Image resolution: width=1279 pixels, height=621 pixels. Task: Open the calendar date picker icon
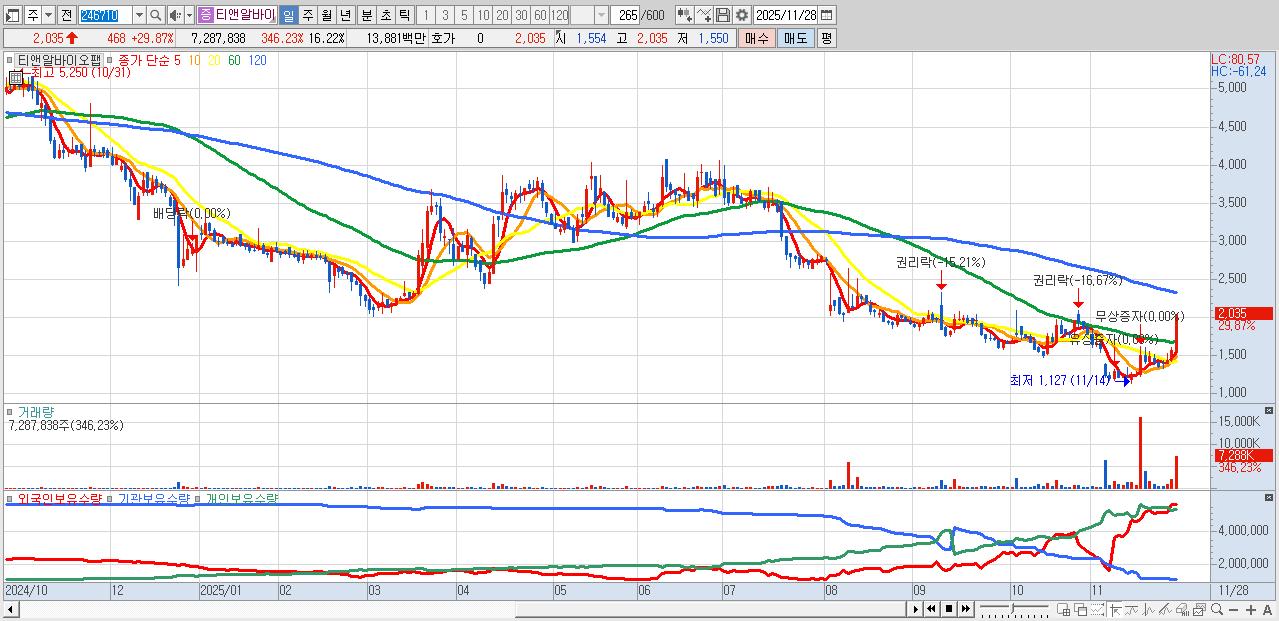pyautogui.click(x=826, y=15)
